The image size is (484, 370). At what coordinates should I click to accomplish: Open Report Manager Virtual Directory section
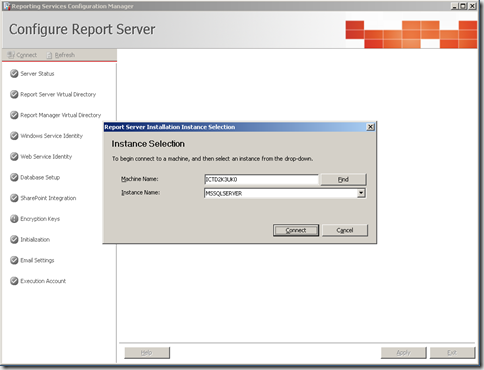pos(60,115)
